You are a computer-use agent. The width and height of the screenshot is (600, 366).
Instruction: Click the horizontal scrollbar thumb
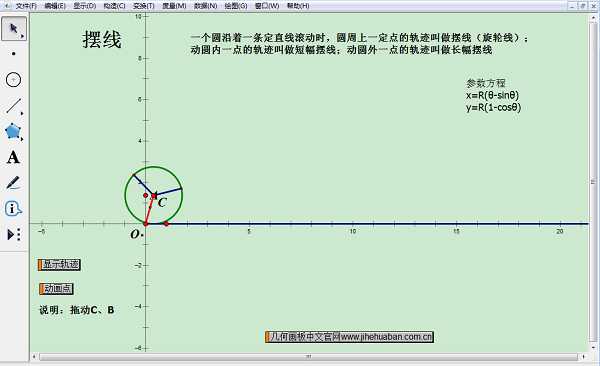coord(308,357)
